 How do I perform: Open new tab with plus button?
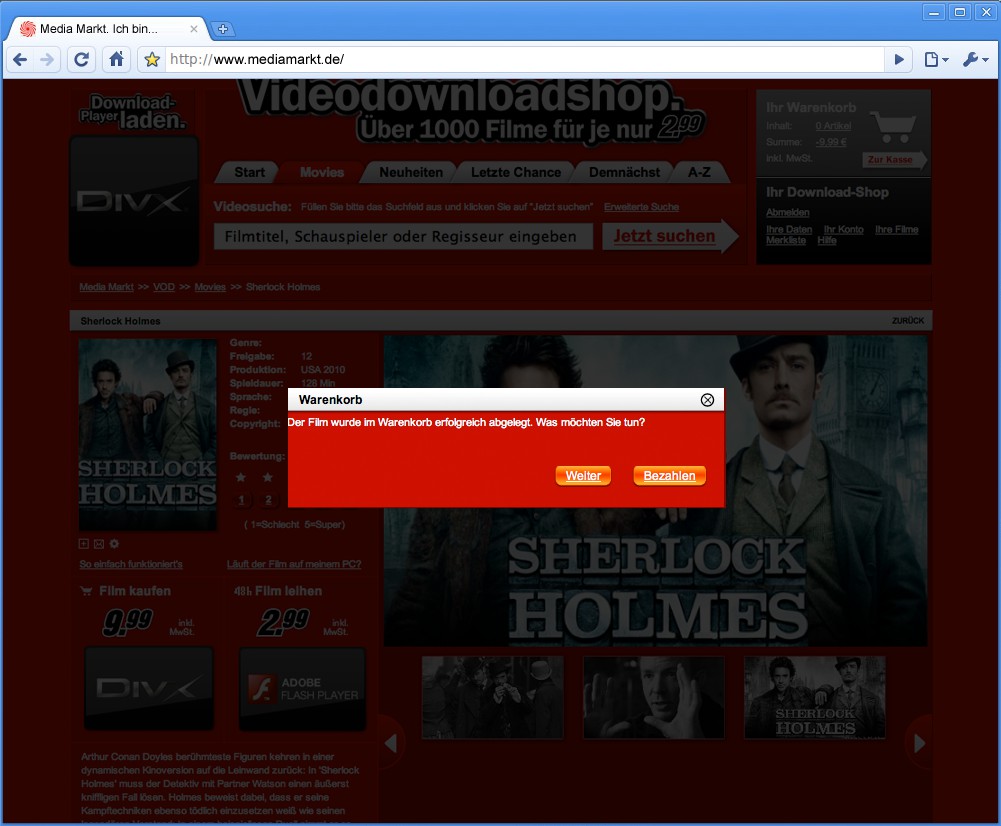click(223, 29)
